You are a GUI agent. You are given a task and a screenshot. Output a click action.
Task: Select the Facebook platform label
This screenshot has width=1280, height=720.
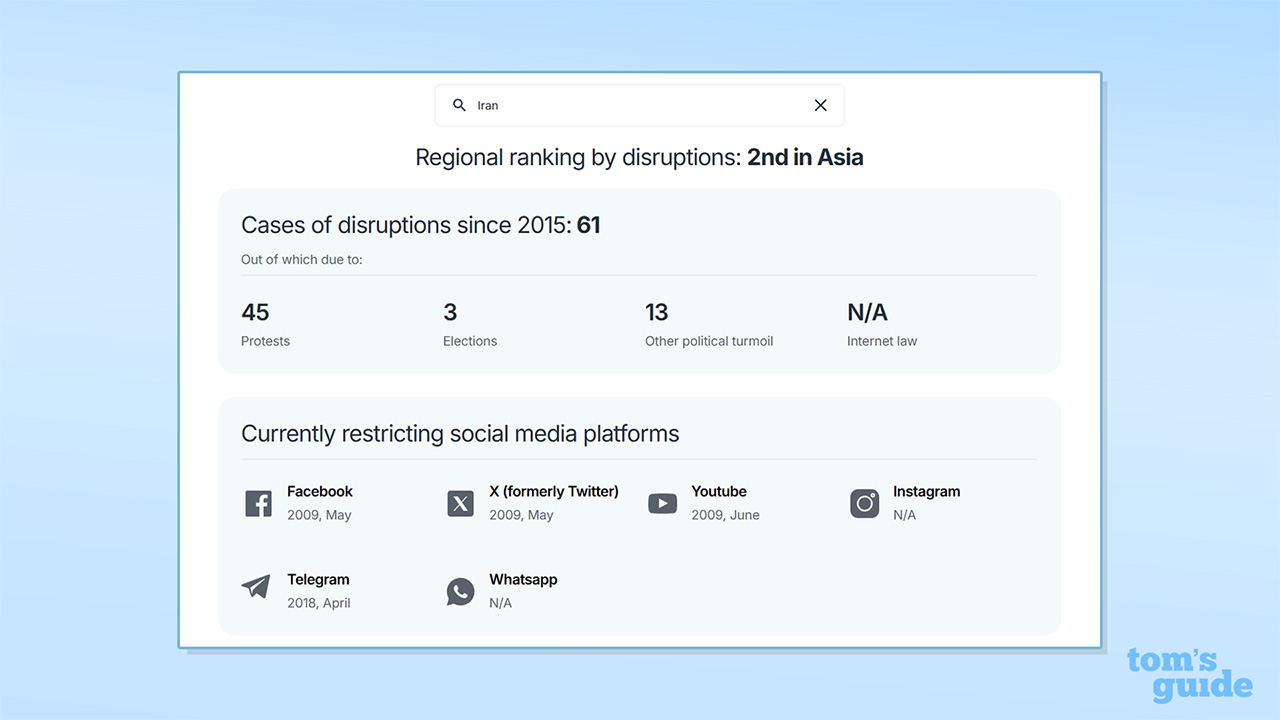(x=320, y=491)
